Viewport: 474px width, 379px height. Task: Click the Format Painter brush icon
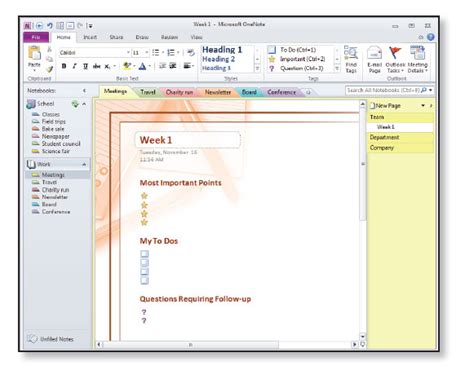click(x=49, y=69)
